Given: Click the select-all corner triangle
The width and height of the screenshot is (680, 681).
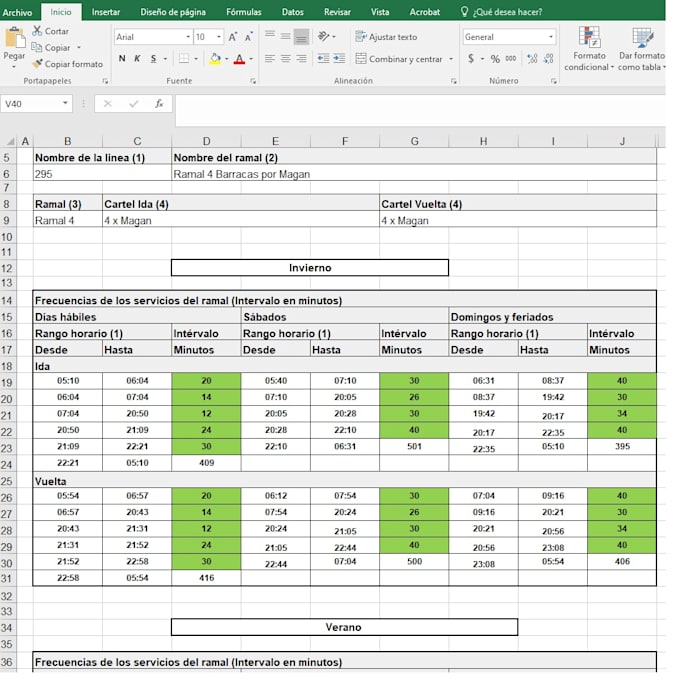Looking at the screenshot, I should coord(10,141).
